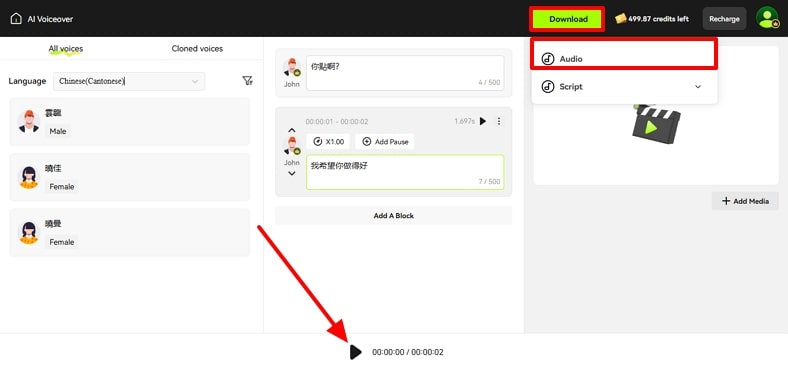This screenshot has height=370, width=788.
Task: Click the 00:00:01 - 00:00:02 timestamp
Action: click(337, 122)
